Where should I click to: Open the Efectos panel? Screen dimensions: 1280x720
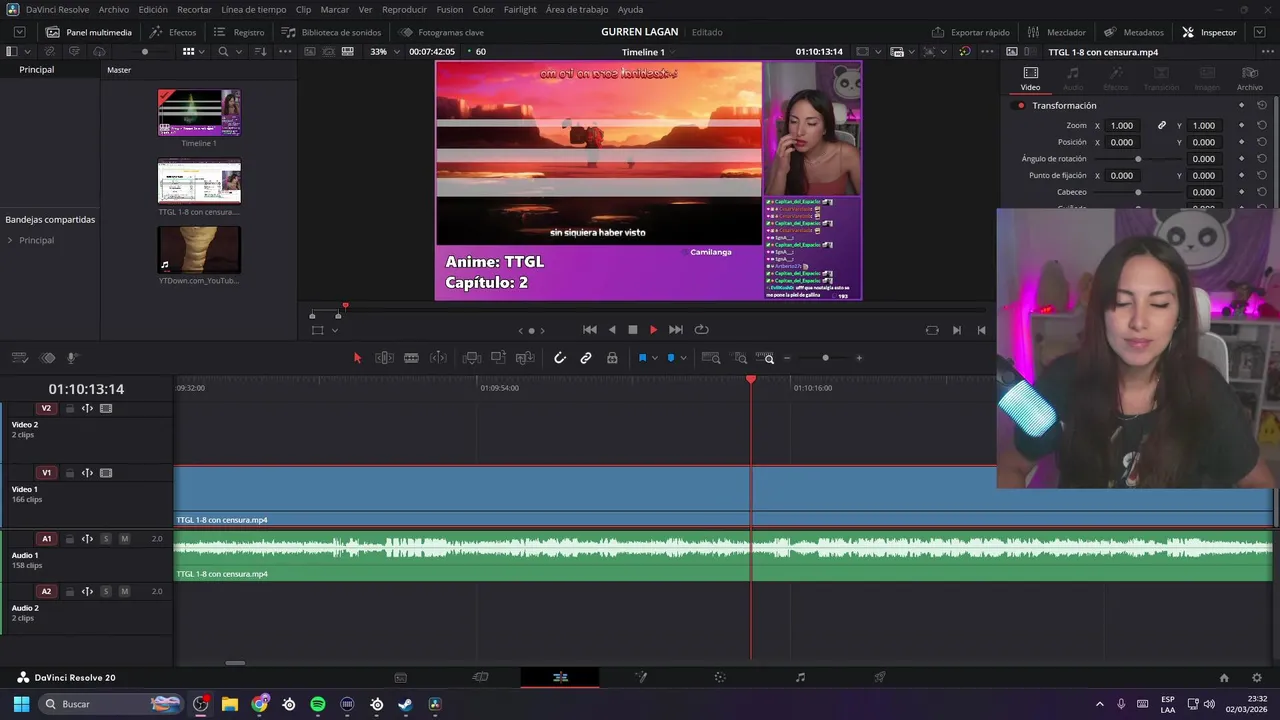point(173,32)
